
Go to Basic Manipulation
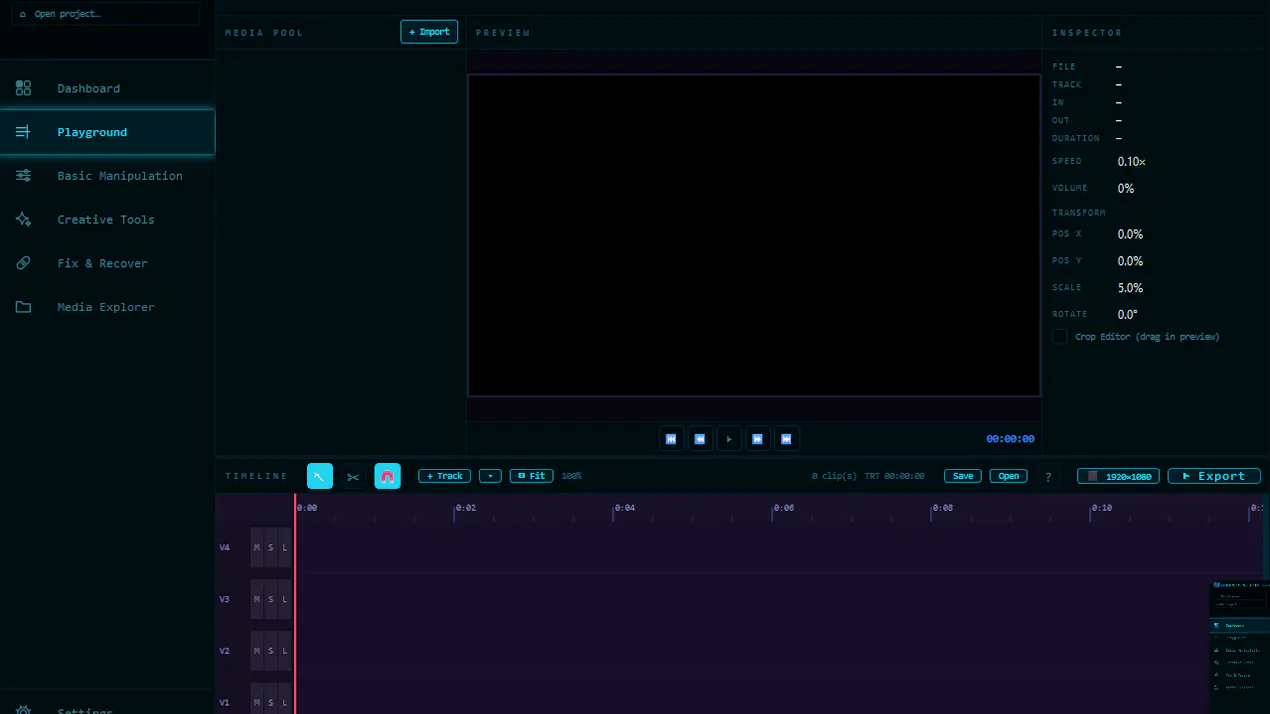click(x=107, y=176)
